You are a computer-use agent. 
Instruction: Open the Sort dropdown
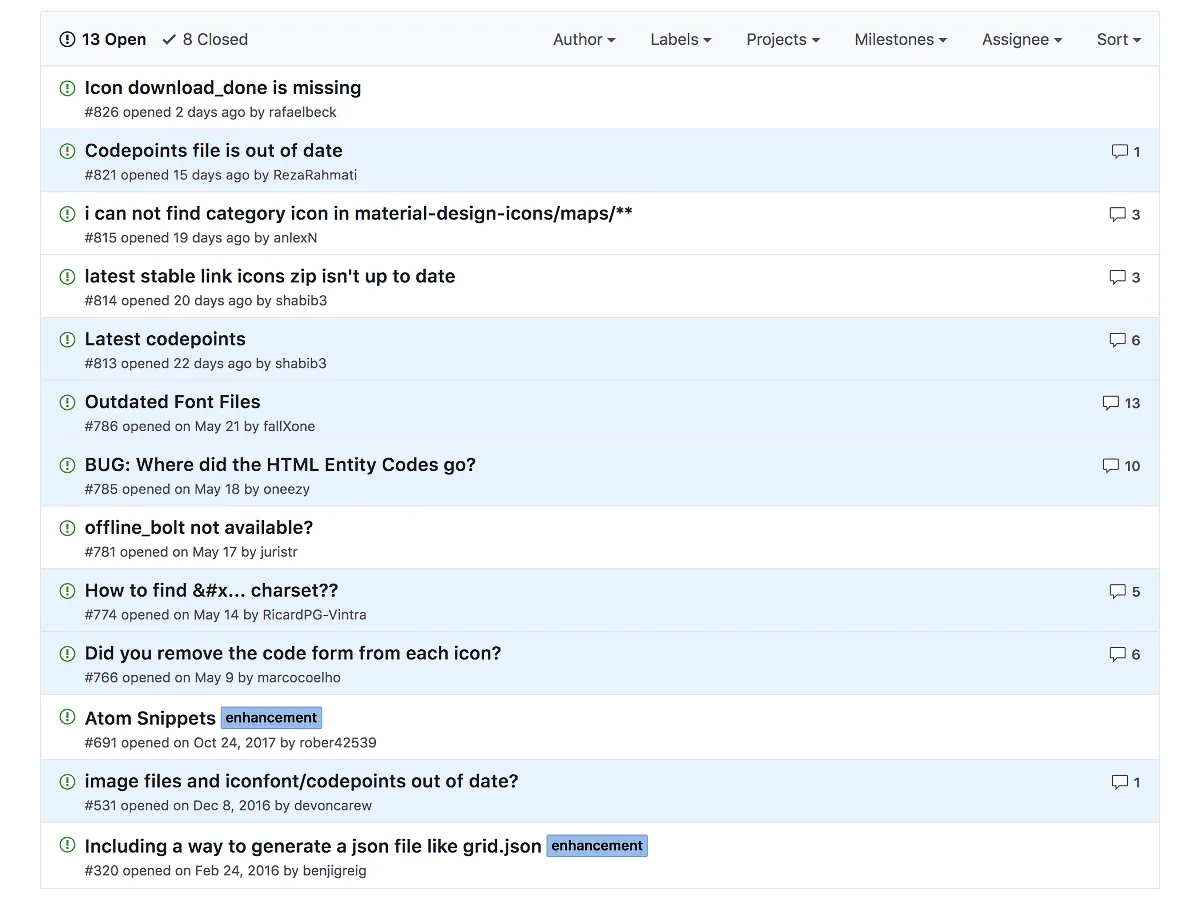tap(1119, 40)
